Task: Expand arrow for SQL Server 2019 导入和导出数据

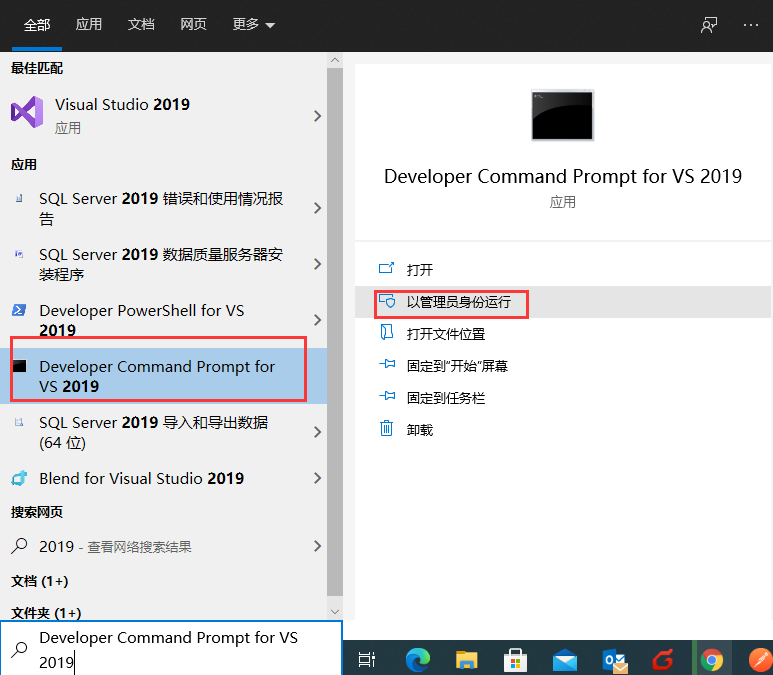Action: click(317, 432)
